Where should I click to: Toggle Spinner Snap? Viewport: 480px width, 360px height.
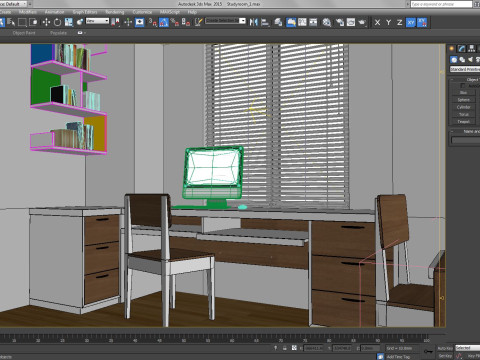186,22
